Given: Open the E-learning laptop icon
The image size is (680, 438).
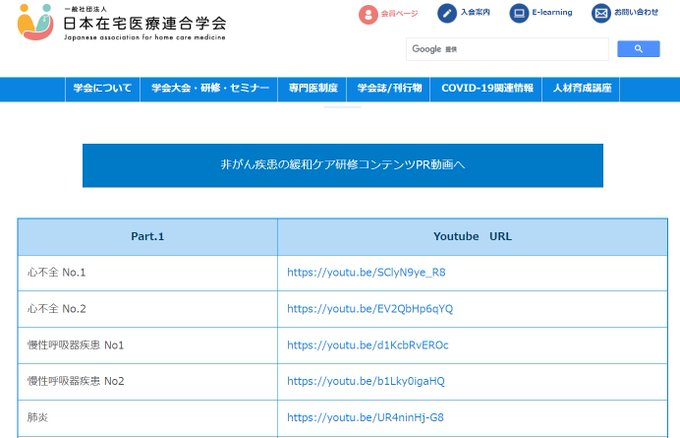Looking at the screenshot, I should (519, 13).
